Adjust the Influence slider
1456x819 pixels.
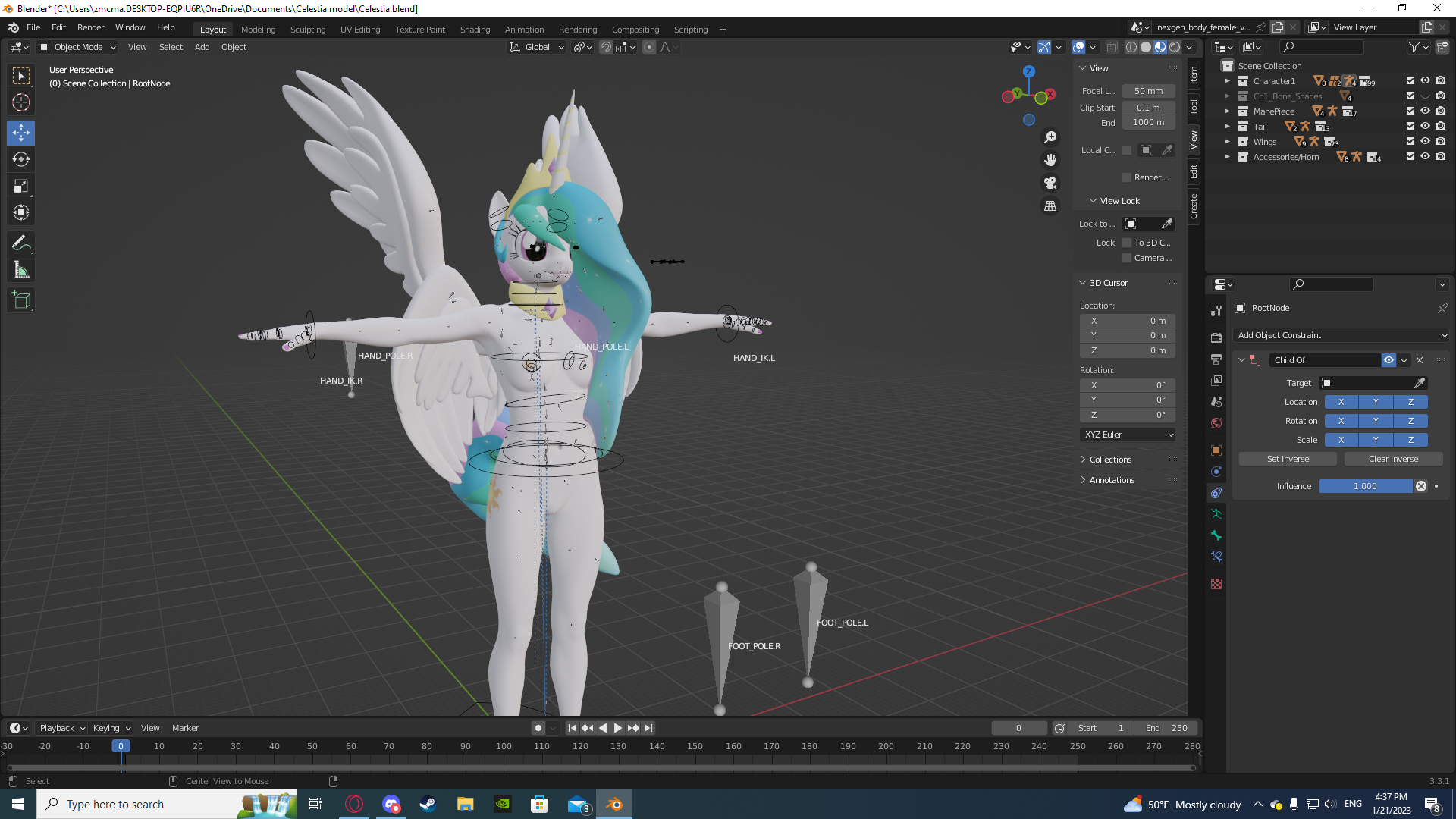point(1365,486)
